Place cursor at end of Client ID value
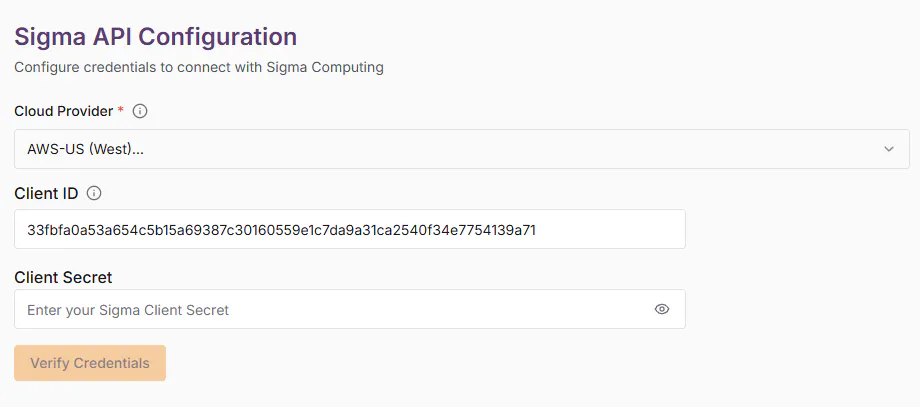The image size is (920, 407). point(536,230)
